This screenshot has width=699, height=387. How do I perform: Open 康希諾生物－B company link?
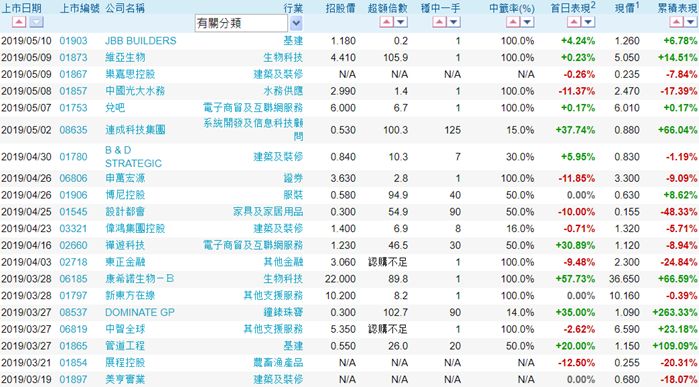(x=140, y=279)
